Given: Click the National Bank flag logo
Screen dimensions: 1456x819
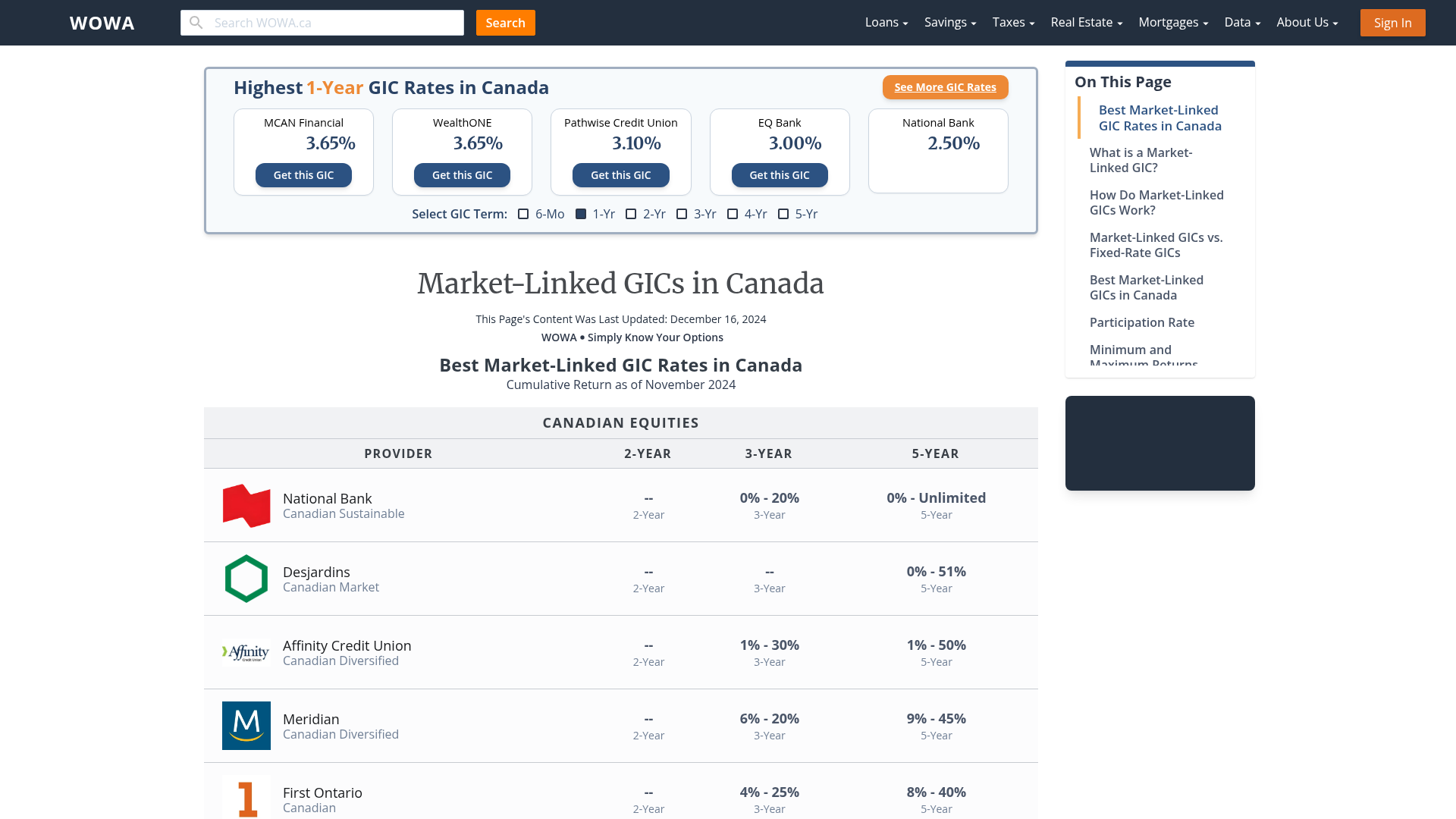Looking at the screenshot, I should click(x=246, y=505).
